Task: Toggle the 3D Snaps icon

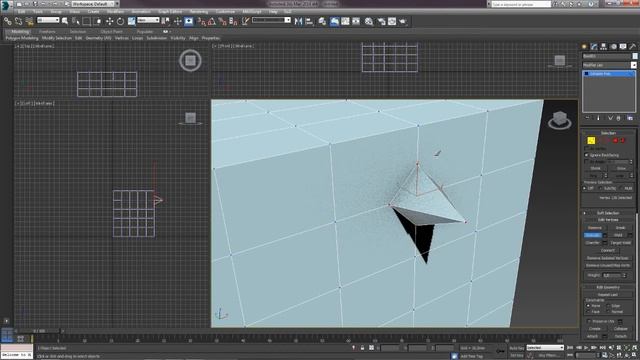Action: click(201, 21)
